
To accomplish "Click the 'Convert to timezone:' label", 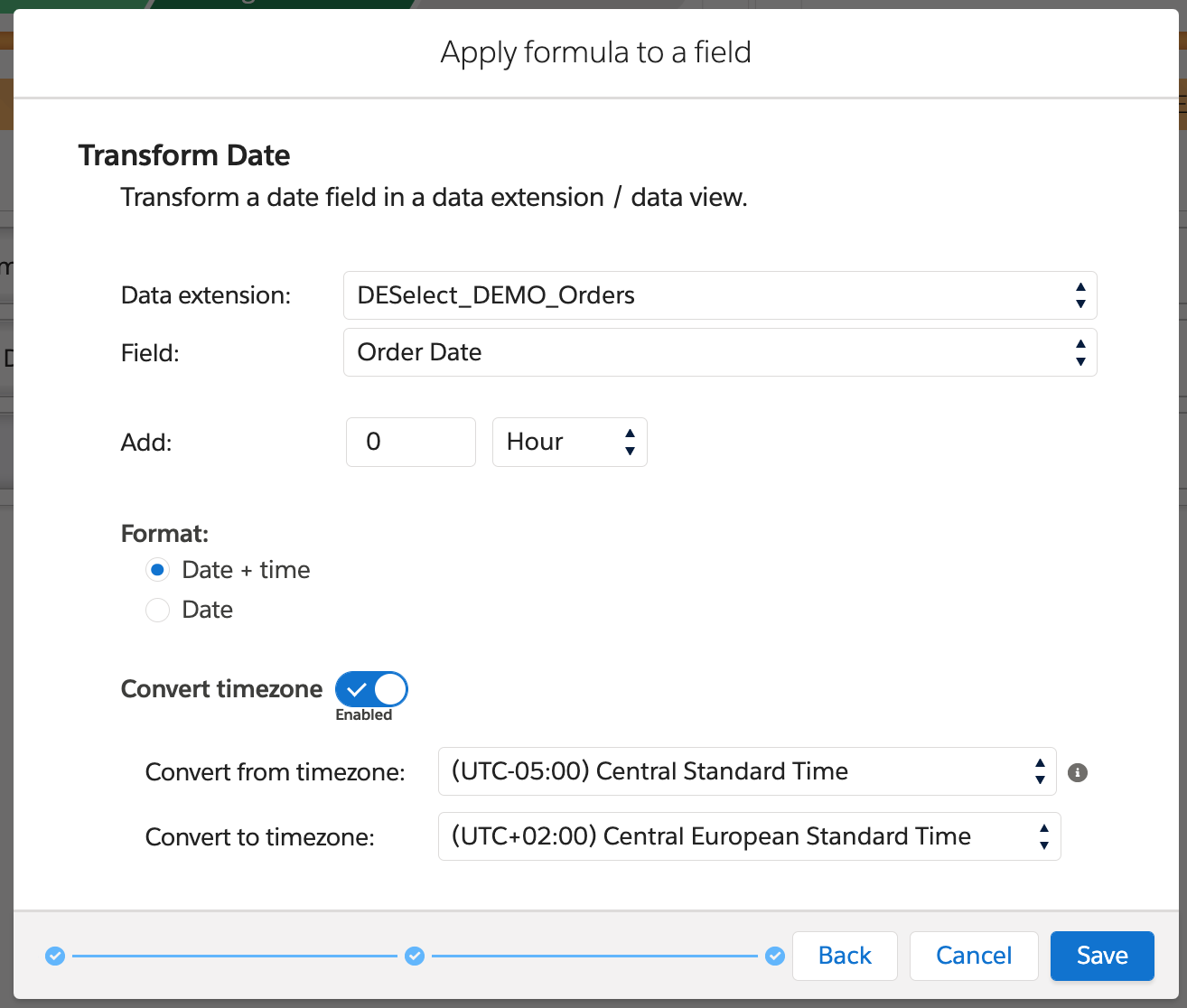I will click(259, 837).
